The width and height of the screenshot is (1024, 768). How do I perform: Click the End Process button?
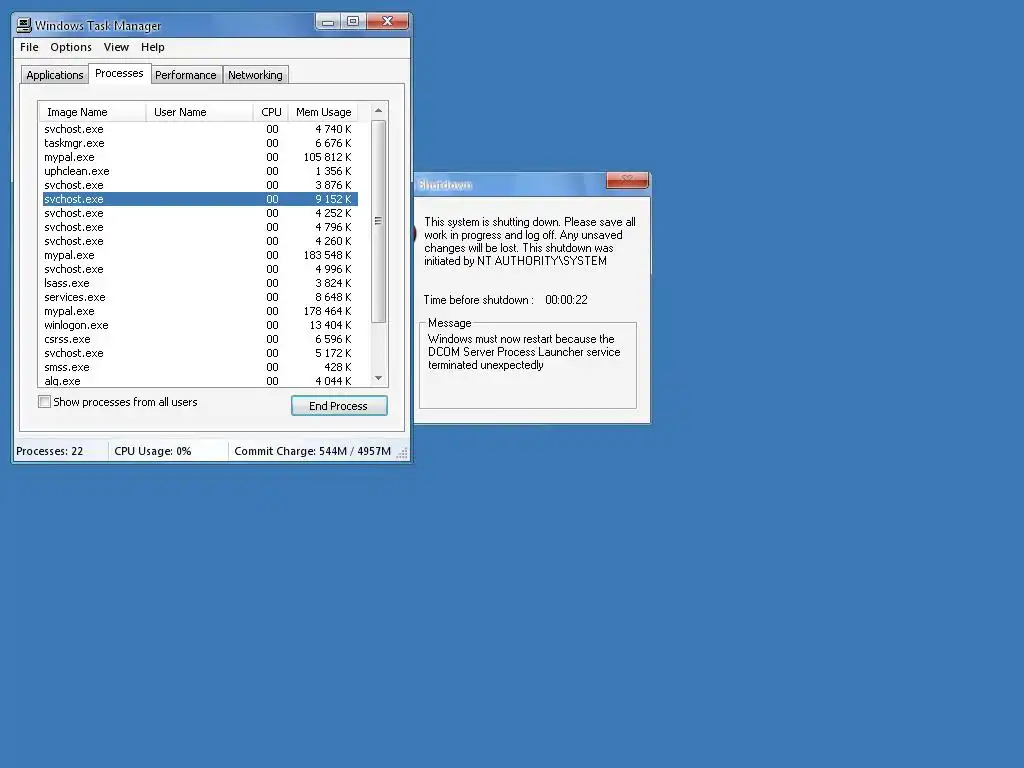[339, 406]
